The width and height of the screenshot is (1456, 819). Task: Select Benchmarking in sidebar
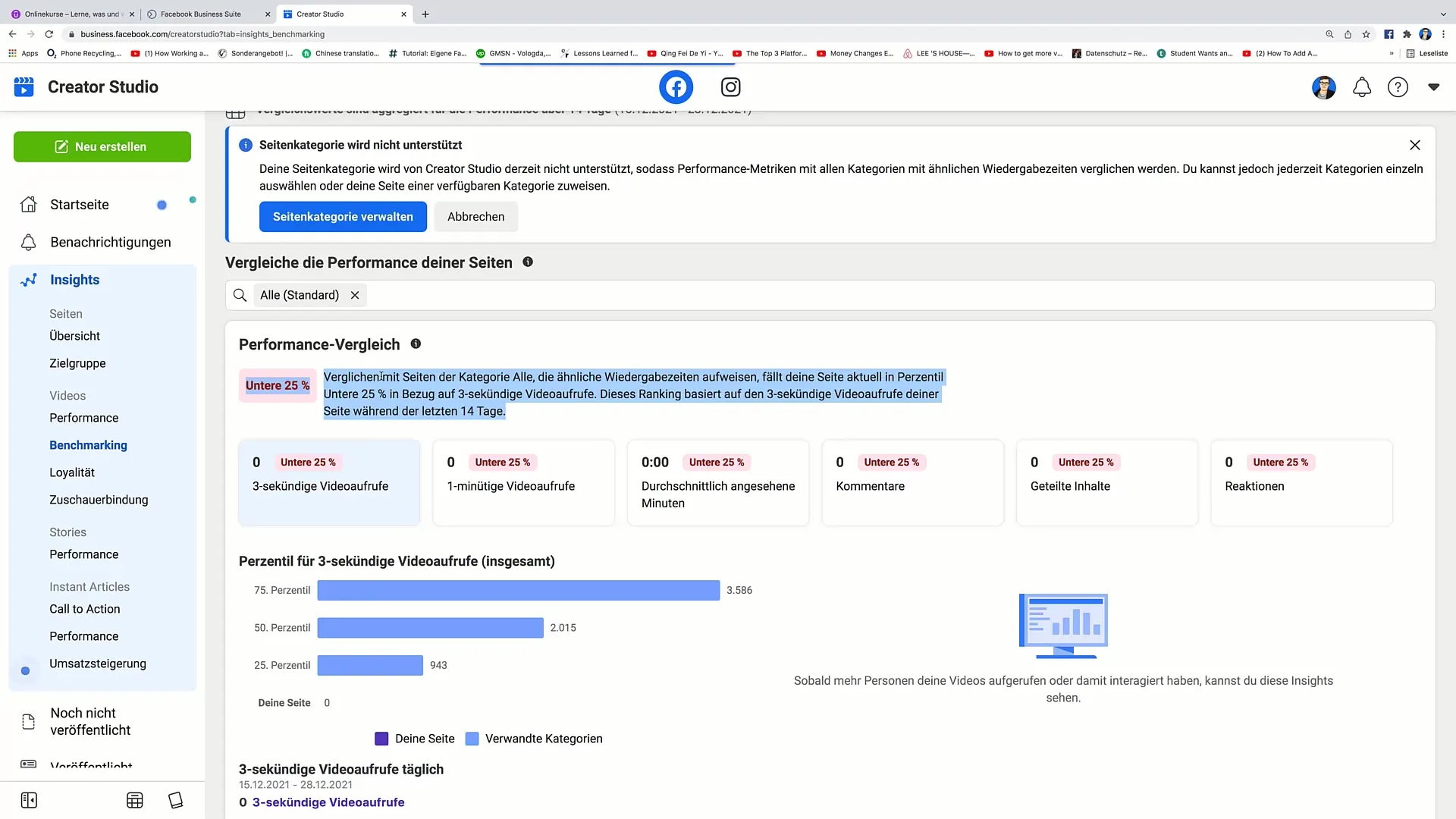tap(88, 445)
